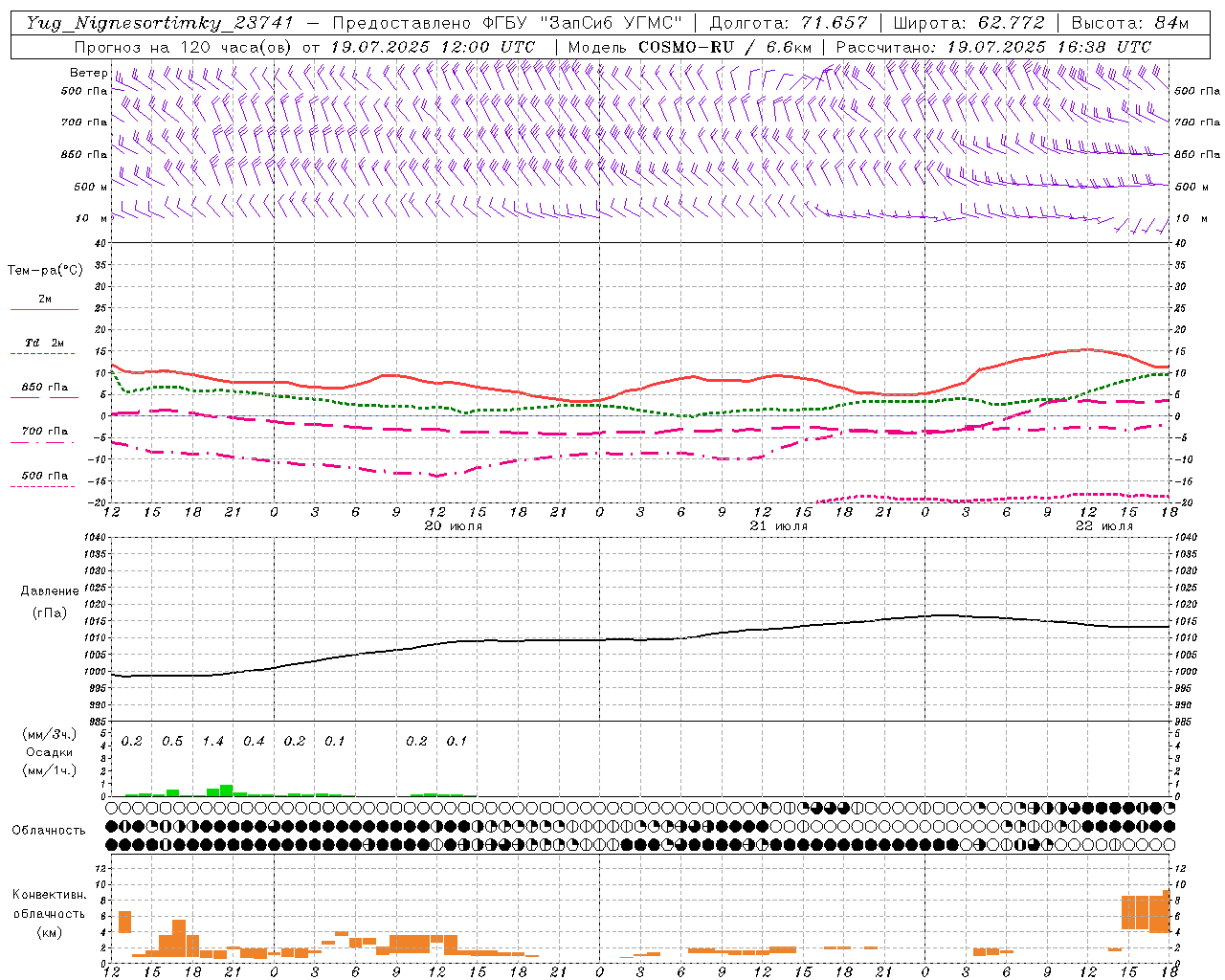Select the computed time 19.07.2025 16:38 UTC
The height and width of the screenshot is (980, 1225).
(x=1049, y=47)
